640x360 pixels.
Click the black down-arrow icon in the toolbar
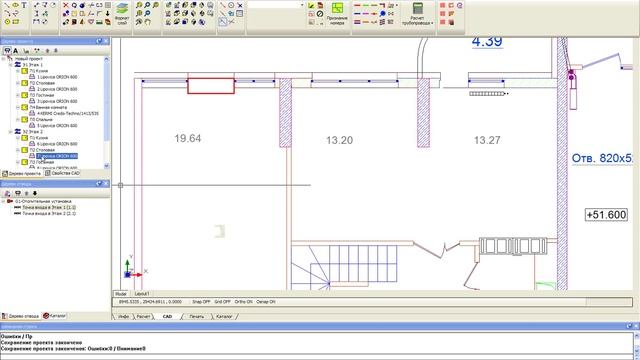pos(108,13)
